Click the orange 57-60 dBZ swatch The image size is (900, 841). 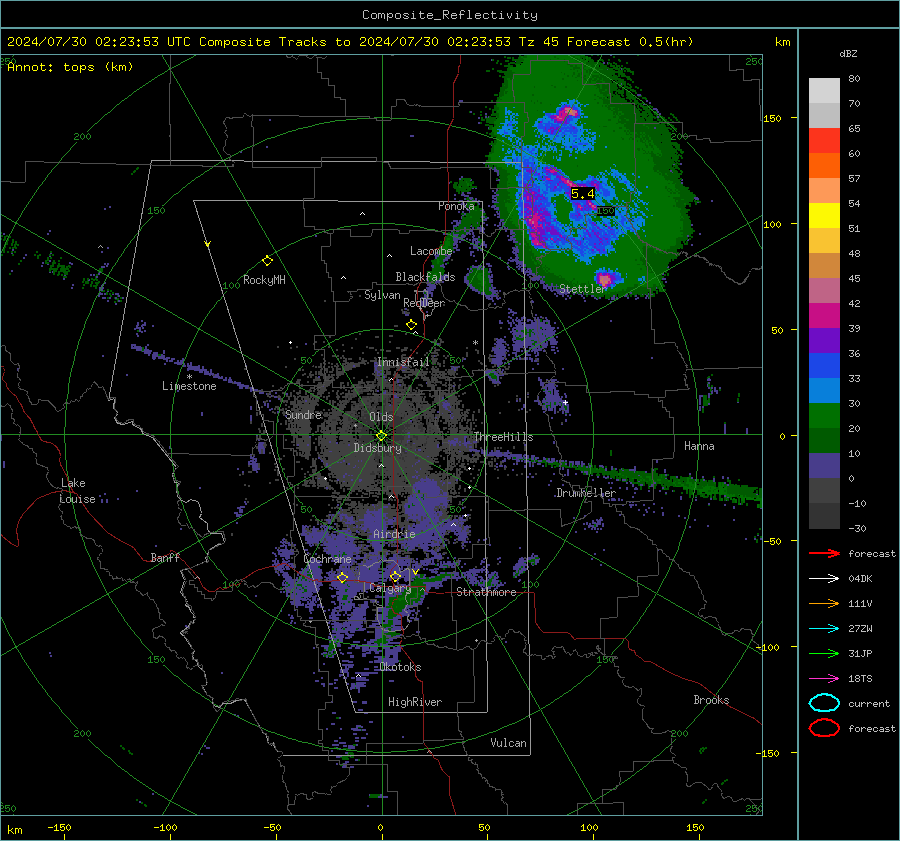click(x=824, y=166)
